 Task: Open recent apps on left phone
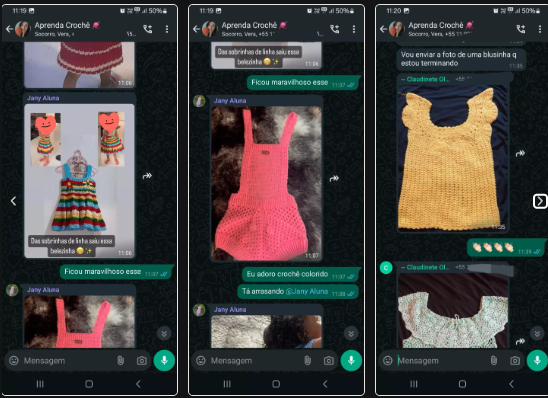tap(40, 384)
